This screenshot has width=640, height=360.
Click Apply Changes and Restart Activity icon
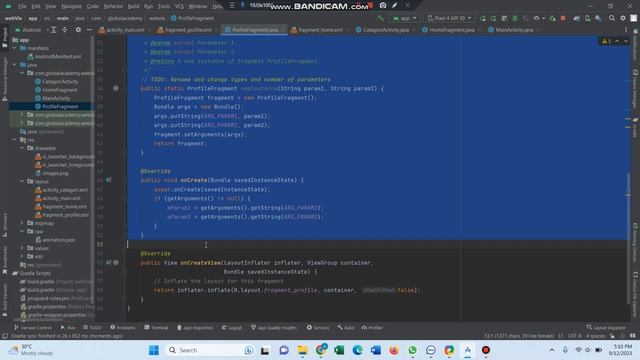coord(493,18)
